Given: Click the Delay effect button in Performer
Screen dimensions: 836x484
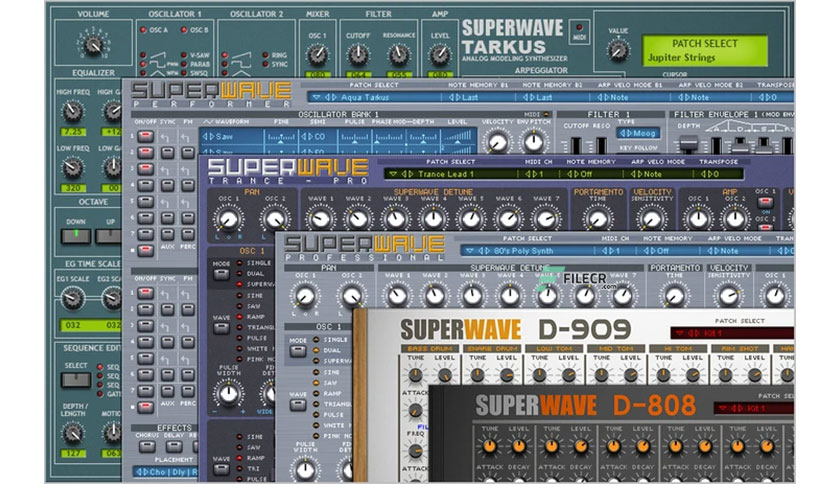Looking at the screenshot, I should (174, 446).
